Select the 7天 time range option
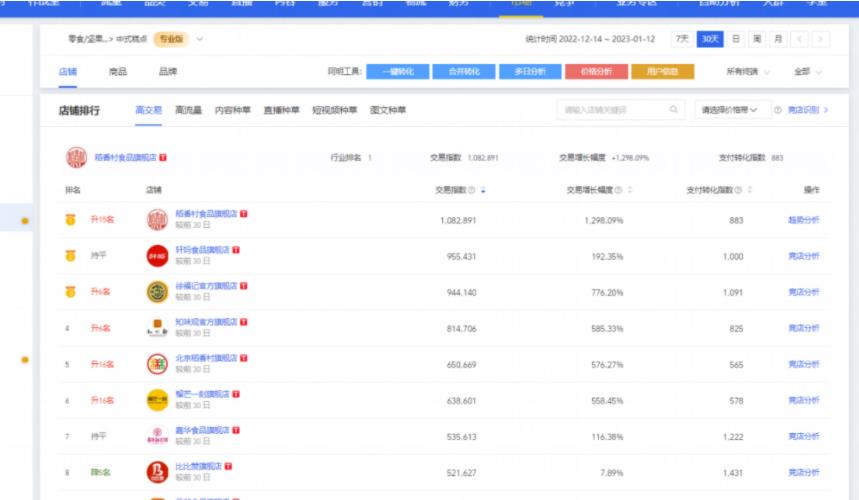 pyautogui.click(x=682, y=39)
